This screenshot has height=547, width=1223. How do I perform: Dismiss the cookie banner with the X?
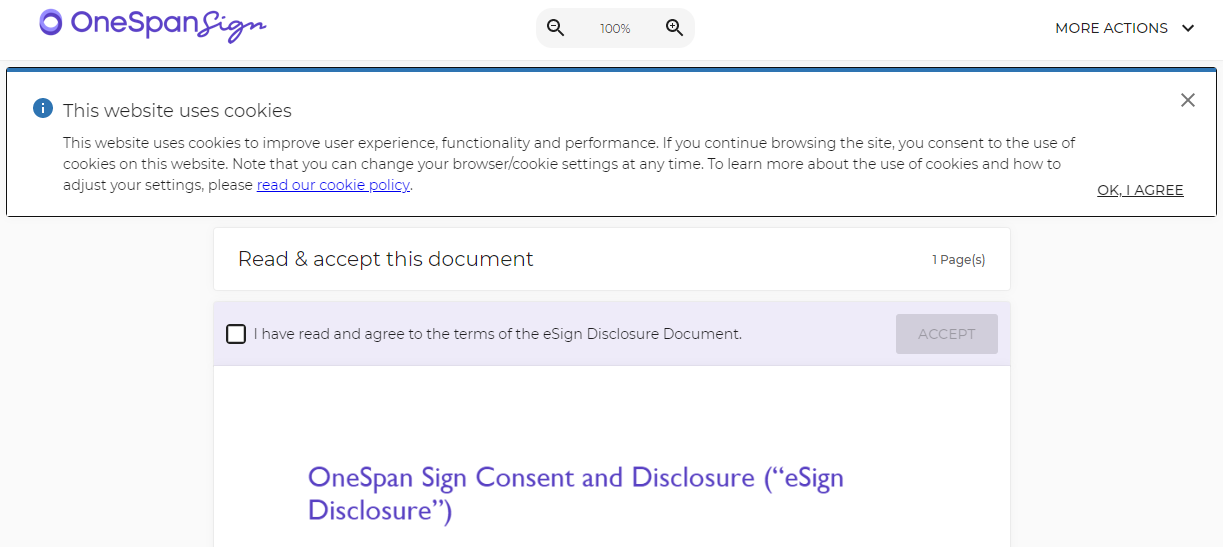[x=1187, y=100]
